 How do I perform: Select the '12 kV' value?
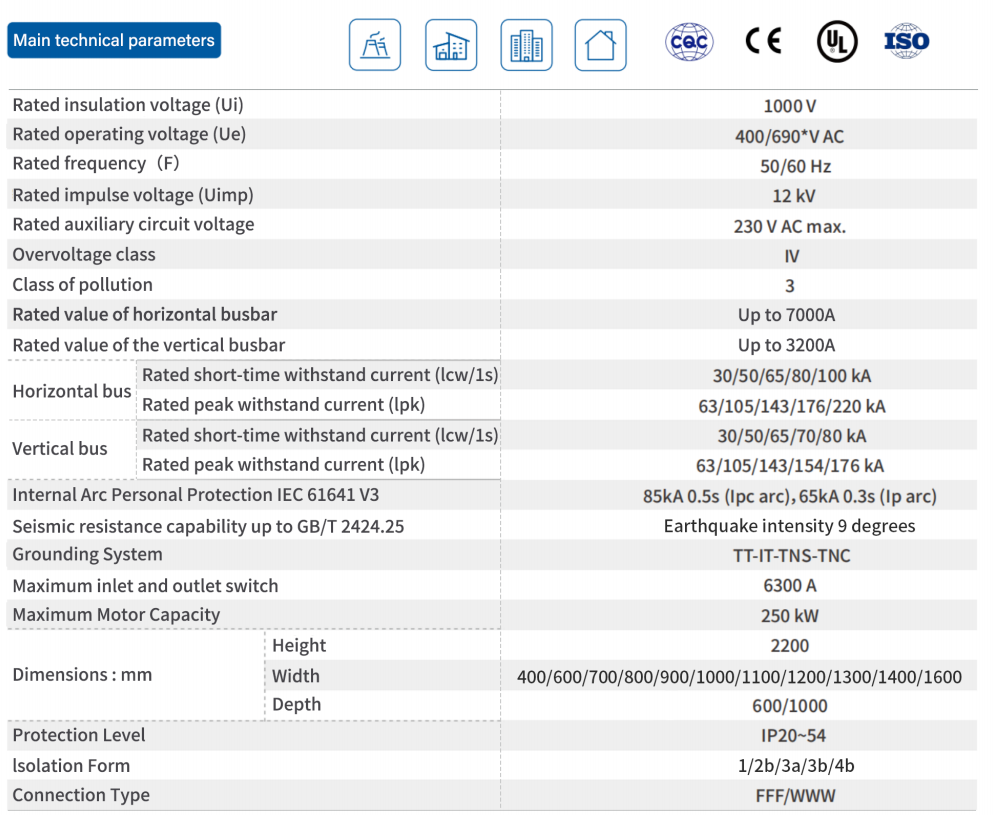[794, 196]
